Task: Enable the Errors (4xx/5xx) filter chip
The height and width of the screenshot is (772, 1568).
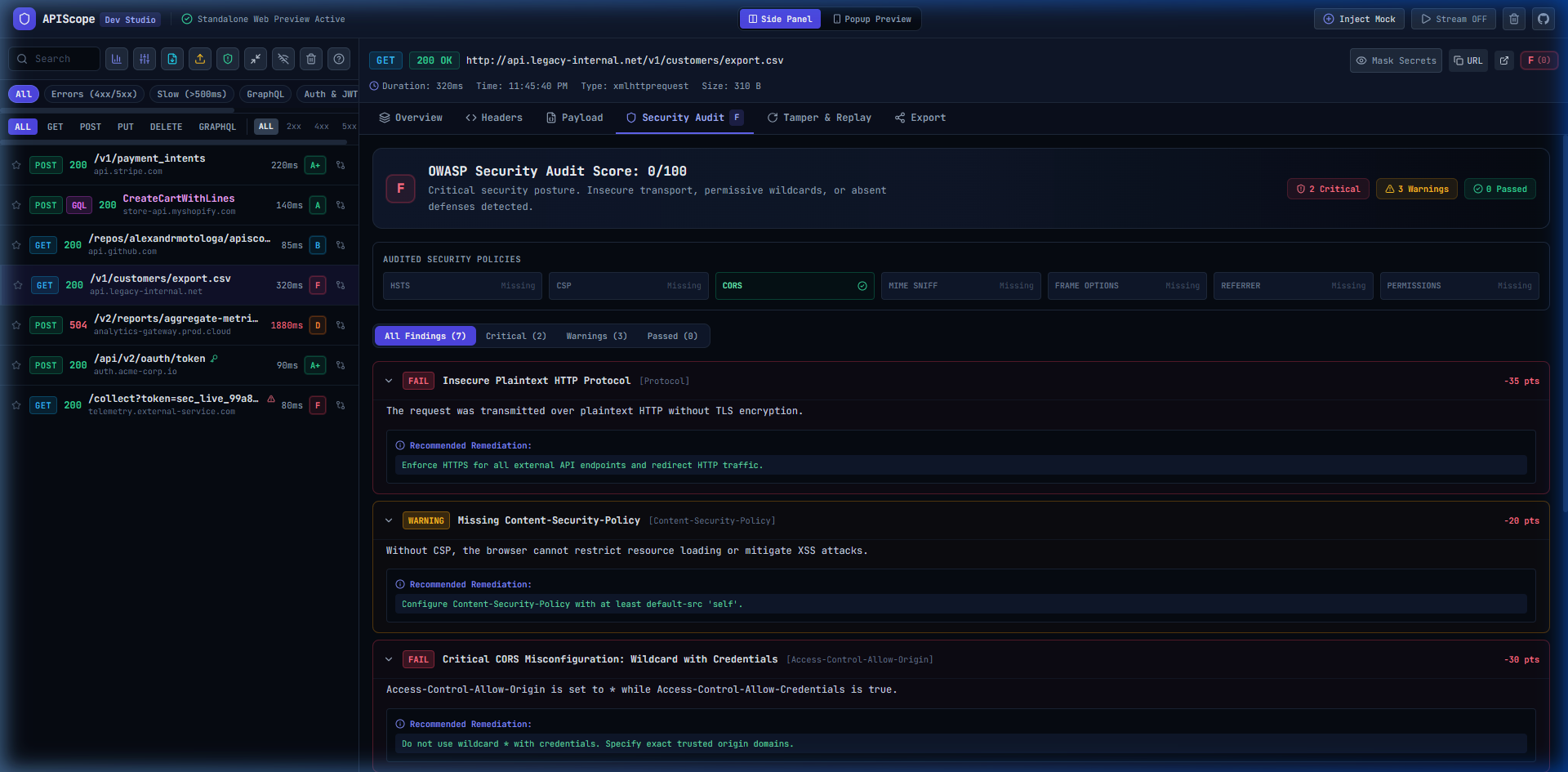Action: tap(94, 94)
